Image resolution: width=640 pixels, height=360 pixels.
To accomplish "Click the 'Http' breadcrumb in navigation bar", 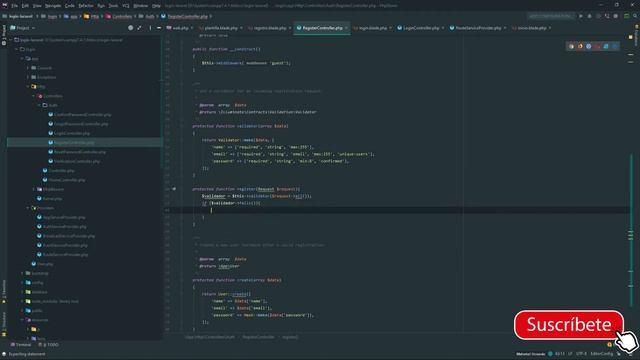I will tap(92, 16).
